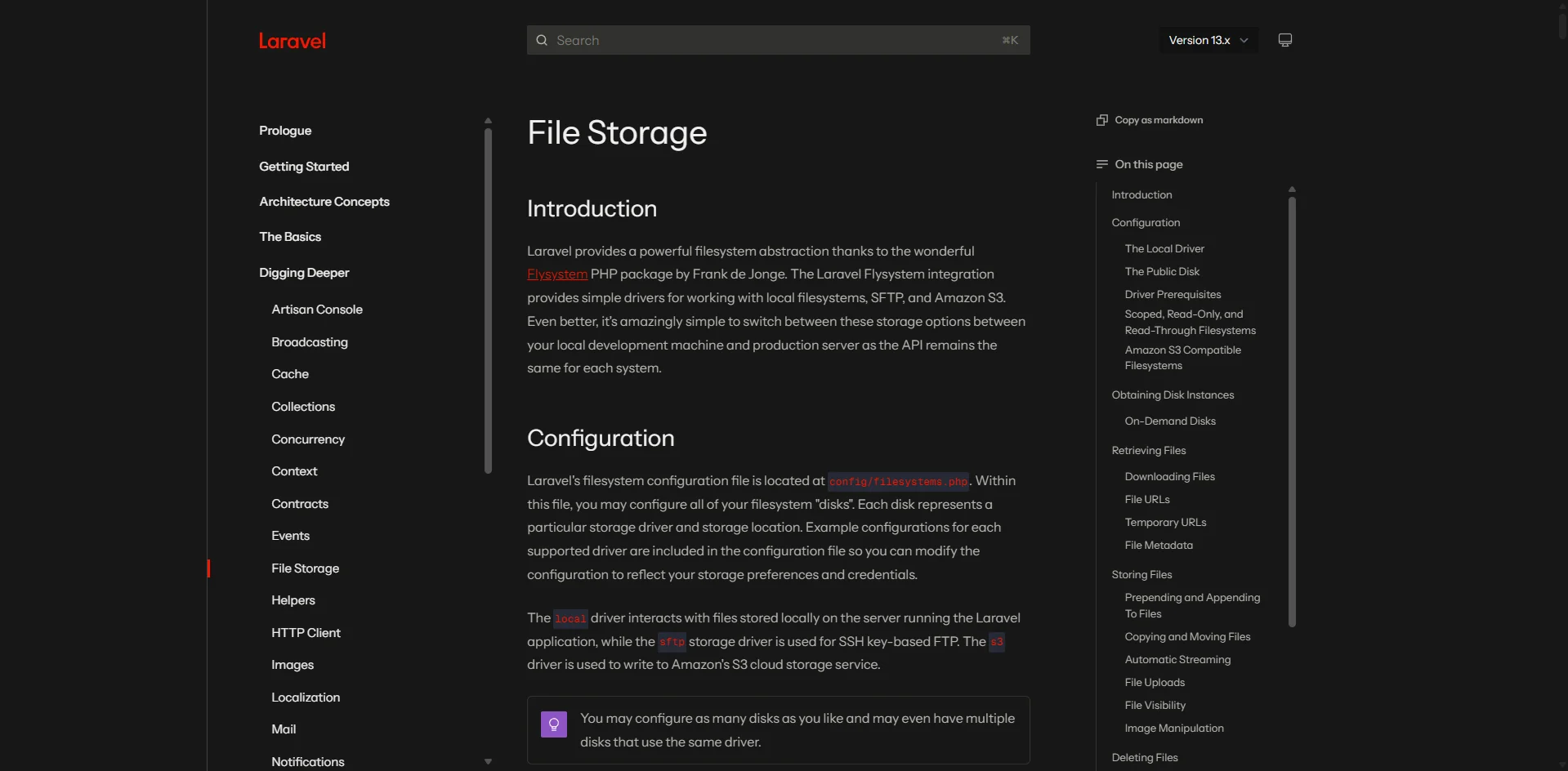Image resolution: width=1568 pixels, height=771 pixels.
Task: Jump to On-Demand Disks section
Action: tap(1170, 421)
